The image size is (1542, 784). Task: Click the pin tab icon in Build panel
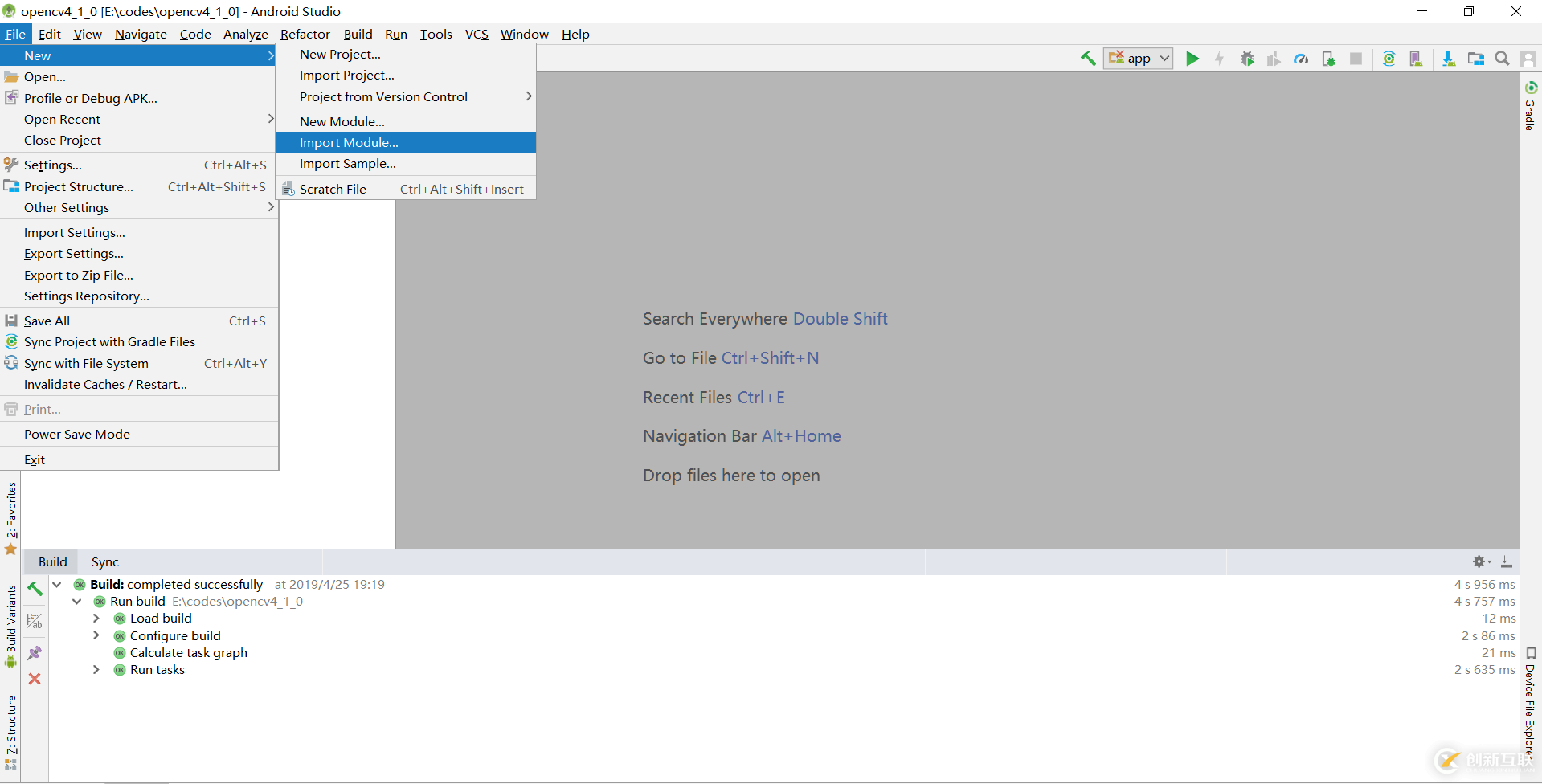35,653
